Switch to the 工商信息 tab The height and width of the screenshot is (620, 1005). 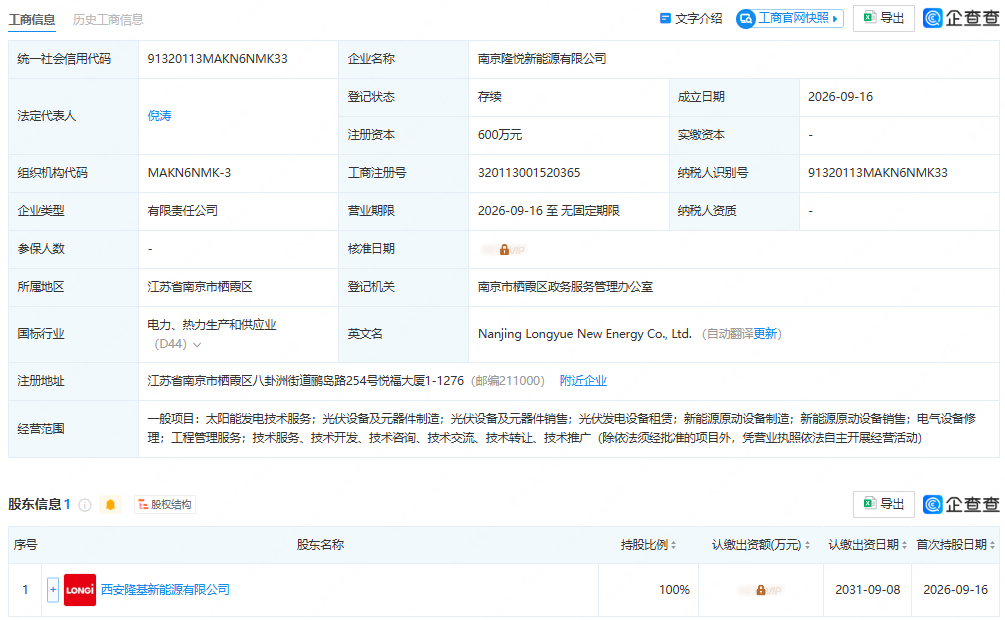[31, 19]
